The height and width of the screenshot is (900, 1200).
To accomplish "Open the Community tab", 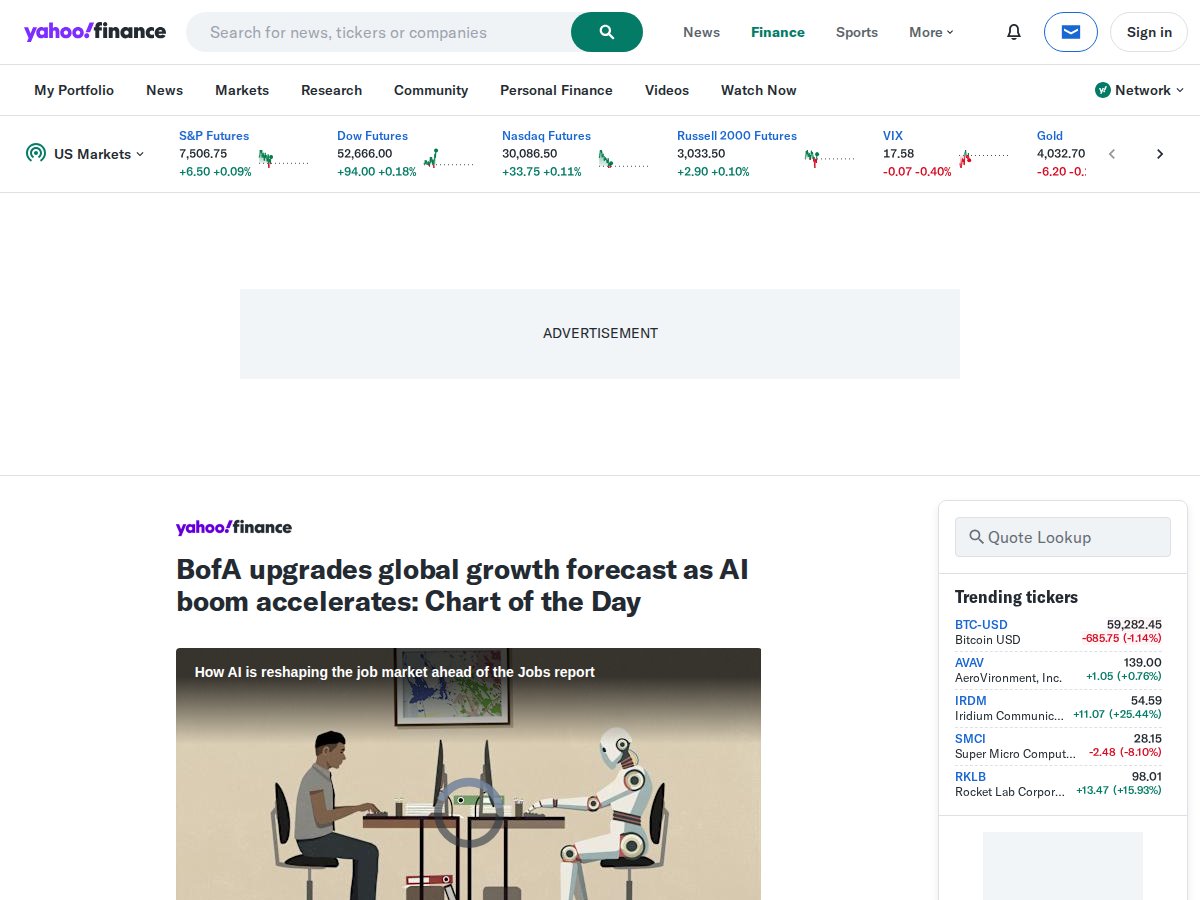I will pos(431,90).
